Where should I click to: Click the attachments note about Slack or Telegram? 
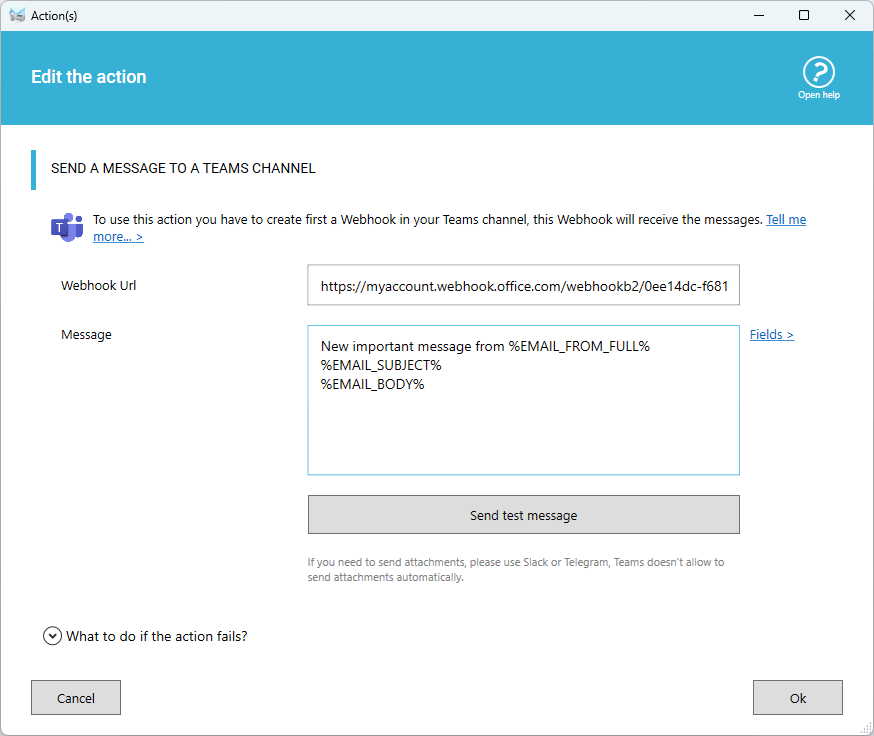(x=516, y=570)
